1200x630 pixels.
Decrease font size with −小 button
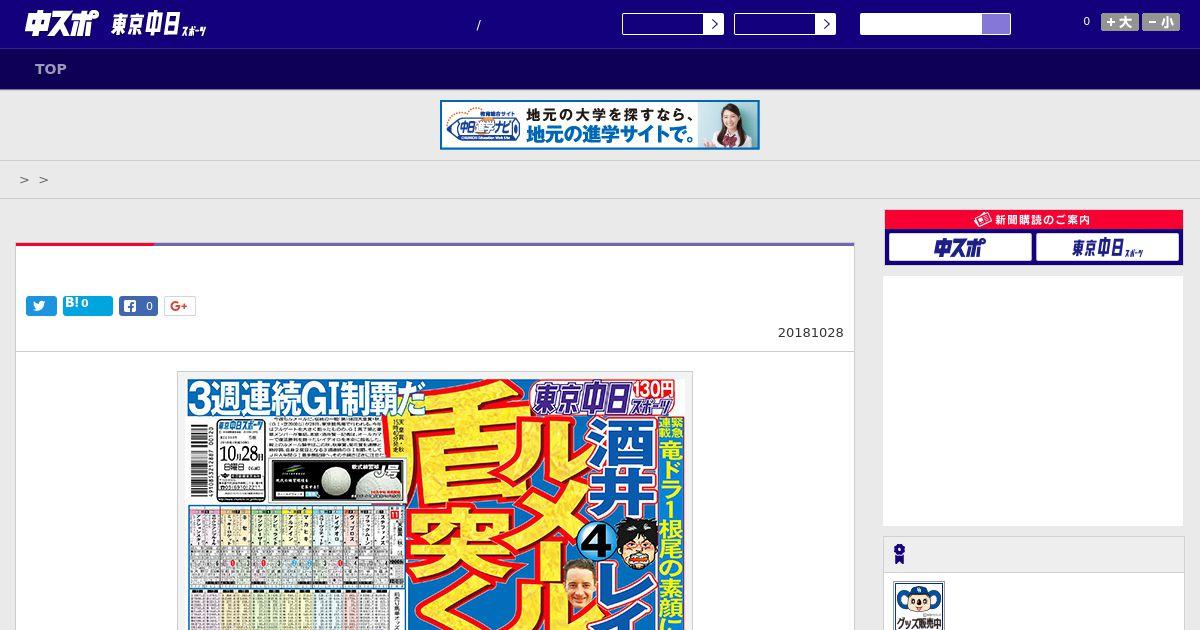click(x=1161, y=22)
